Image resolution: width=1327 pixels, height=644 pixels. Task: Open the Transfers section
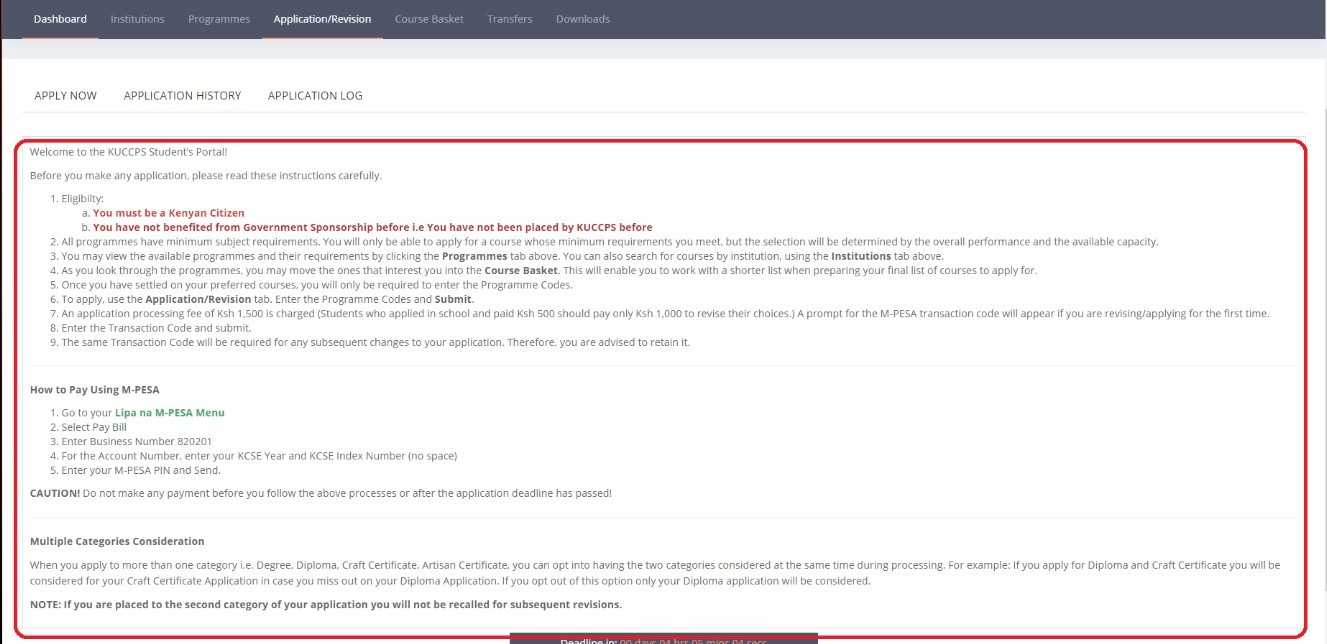509,17
